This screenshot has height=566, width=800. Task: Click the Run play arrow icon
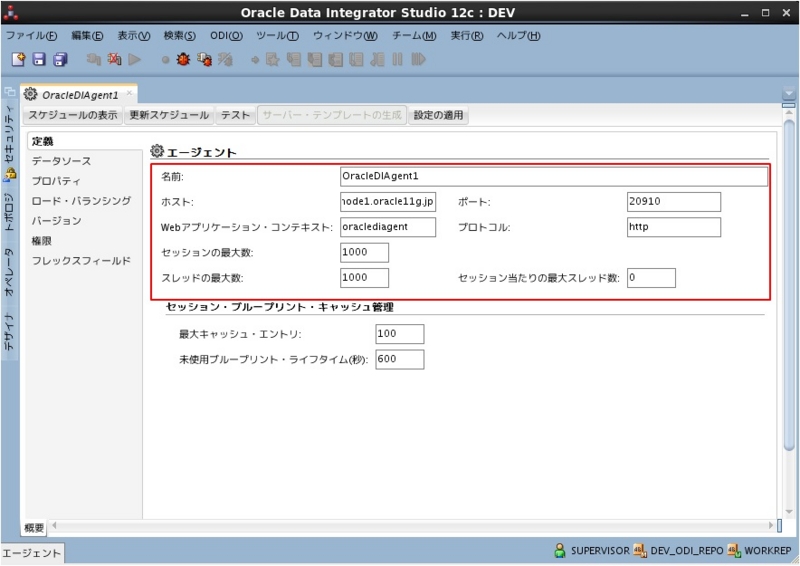point(135,59)
